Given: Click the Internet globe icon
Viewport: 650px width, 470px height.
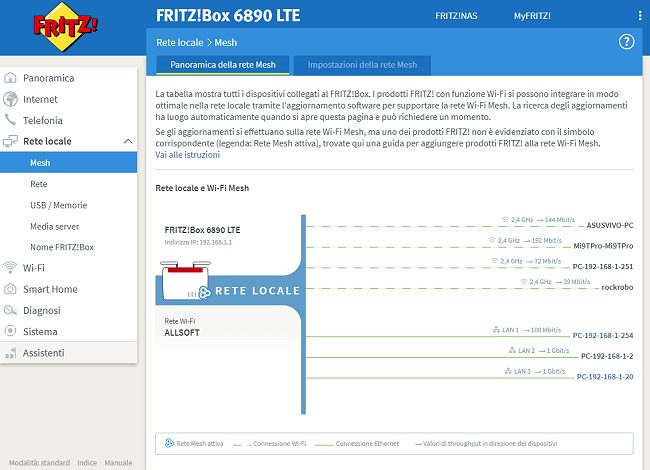Looking at the screenshot, I should pyautogui.click(x=10, y=99).
